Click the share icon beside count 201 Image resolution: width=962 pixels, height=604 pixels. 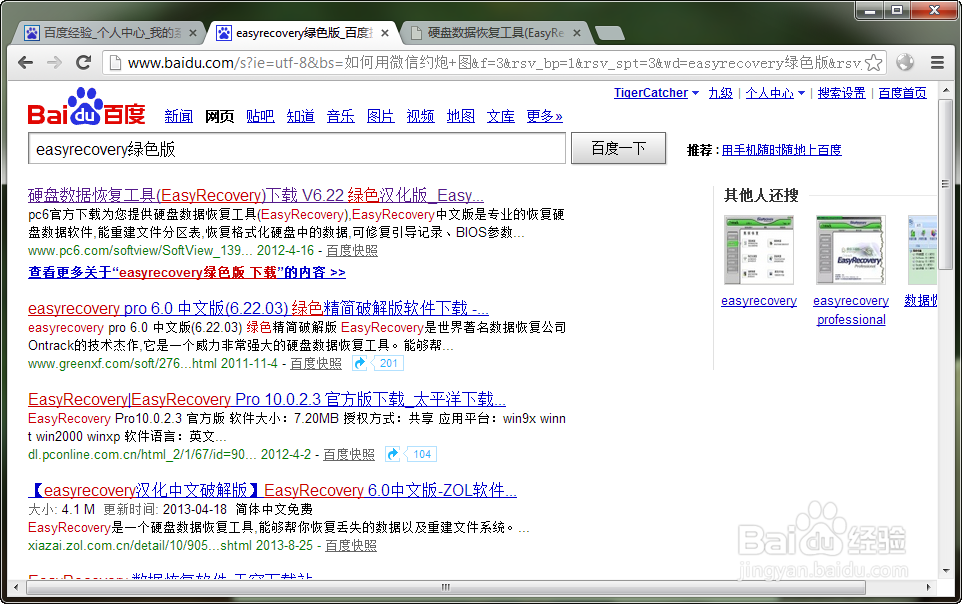click(360, 363)
